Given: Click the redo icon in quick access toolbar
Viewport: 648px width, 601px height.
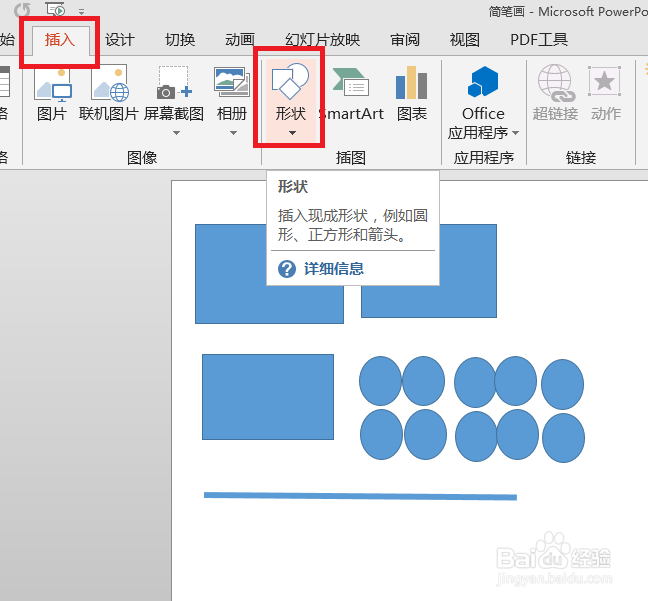Looking at the screenshot, I should coord(22,10).
